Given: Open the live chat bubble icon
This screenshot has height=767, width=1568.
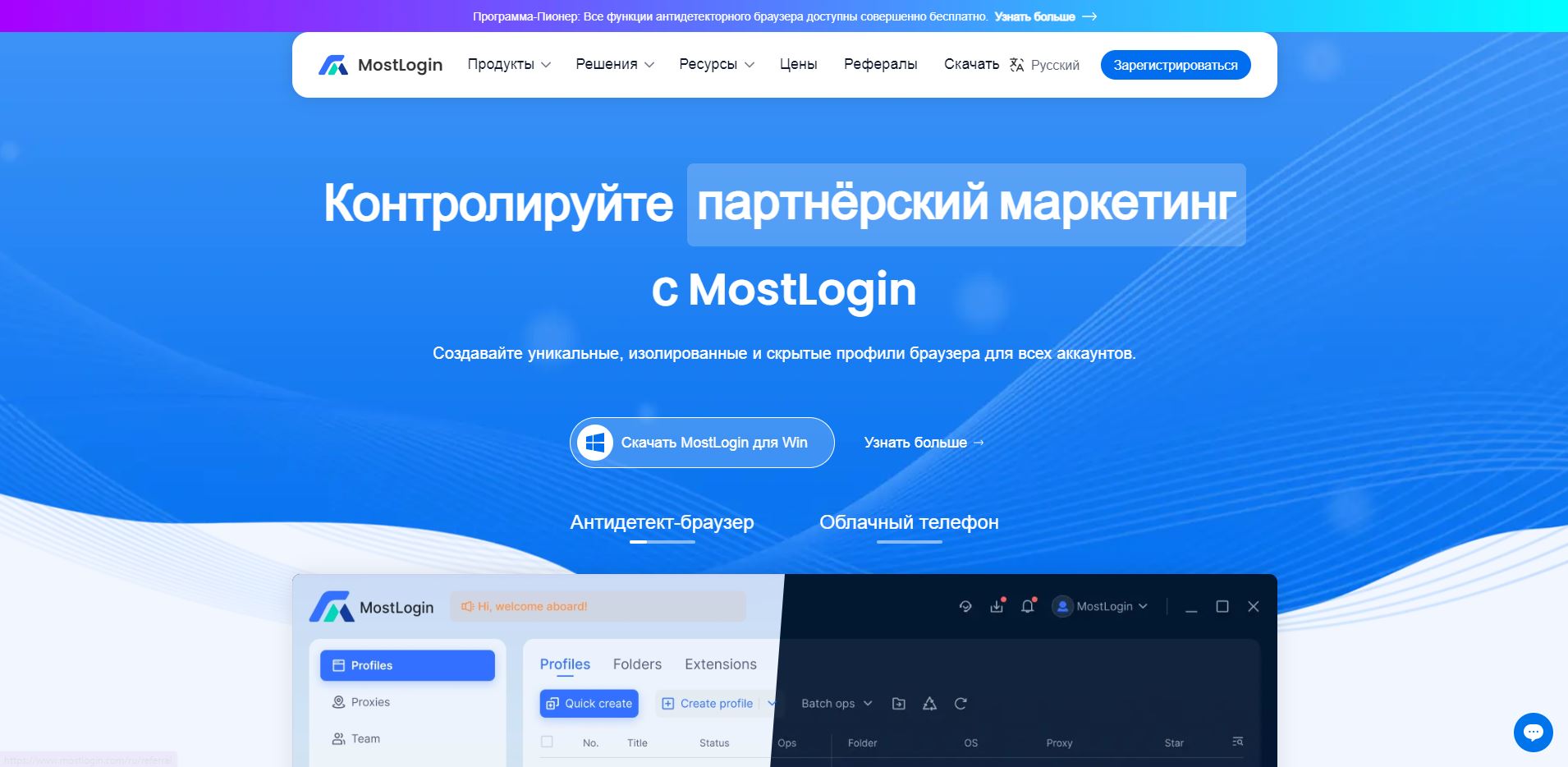Looking at the screenshot, I should pos(1533,732).
